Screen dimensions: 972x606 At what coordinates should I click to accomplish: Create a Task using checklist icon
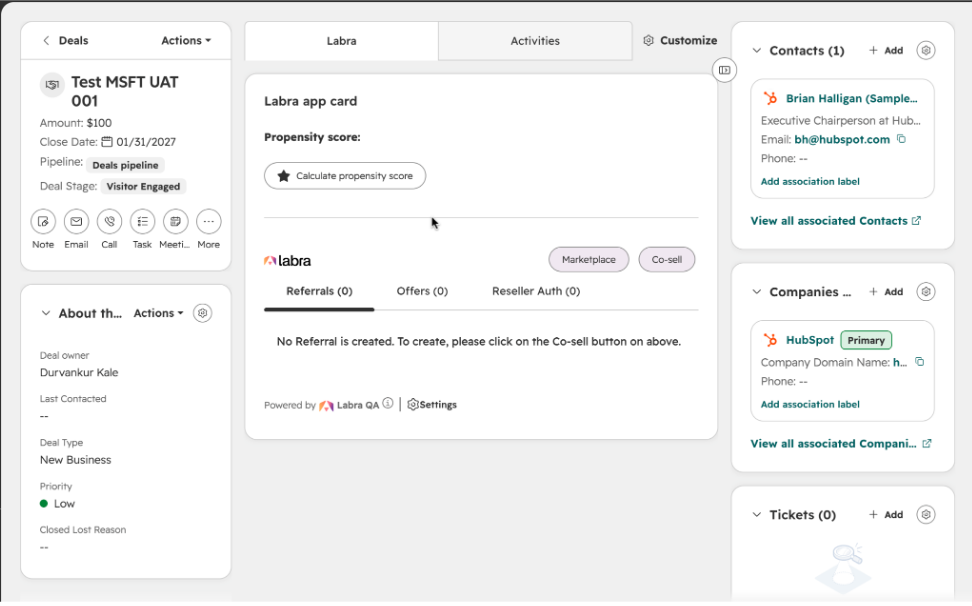[x=143, y=221]
